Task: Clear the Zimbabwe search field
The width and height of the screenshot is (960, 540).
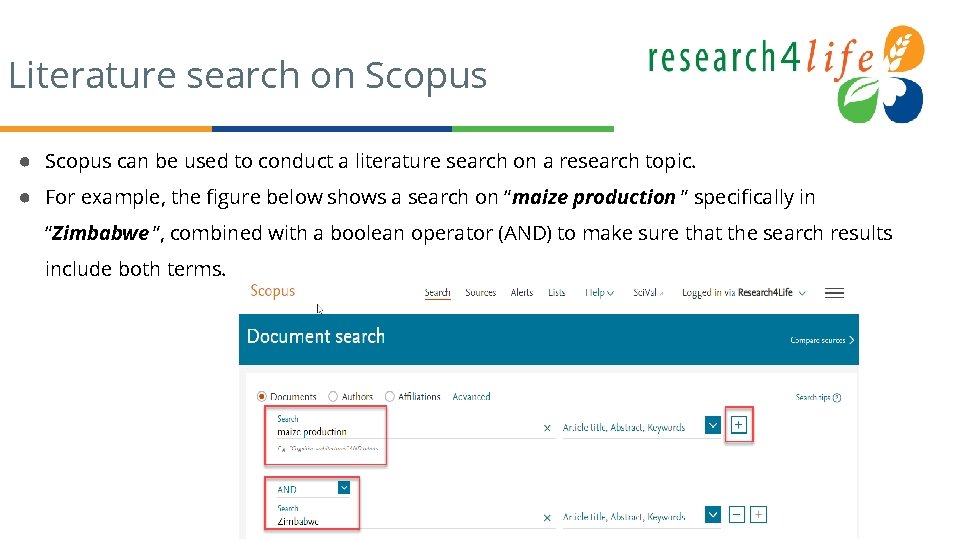Action: click(x=547, y=518)
